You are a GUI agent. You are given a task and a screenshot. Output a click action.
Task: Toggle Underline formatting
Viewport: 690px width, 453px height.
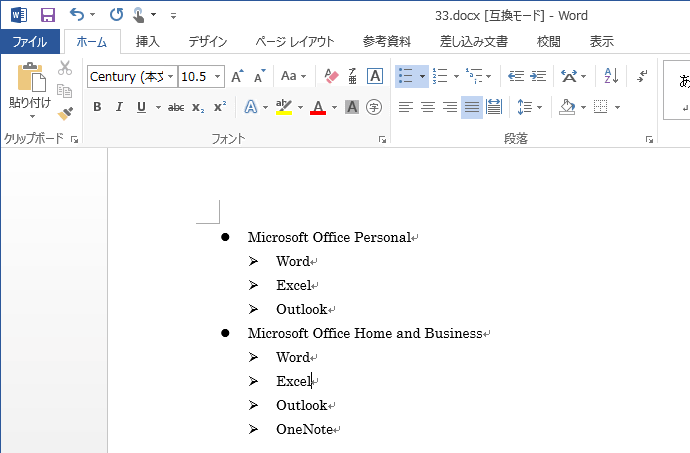[x=141, y=107]
